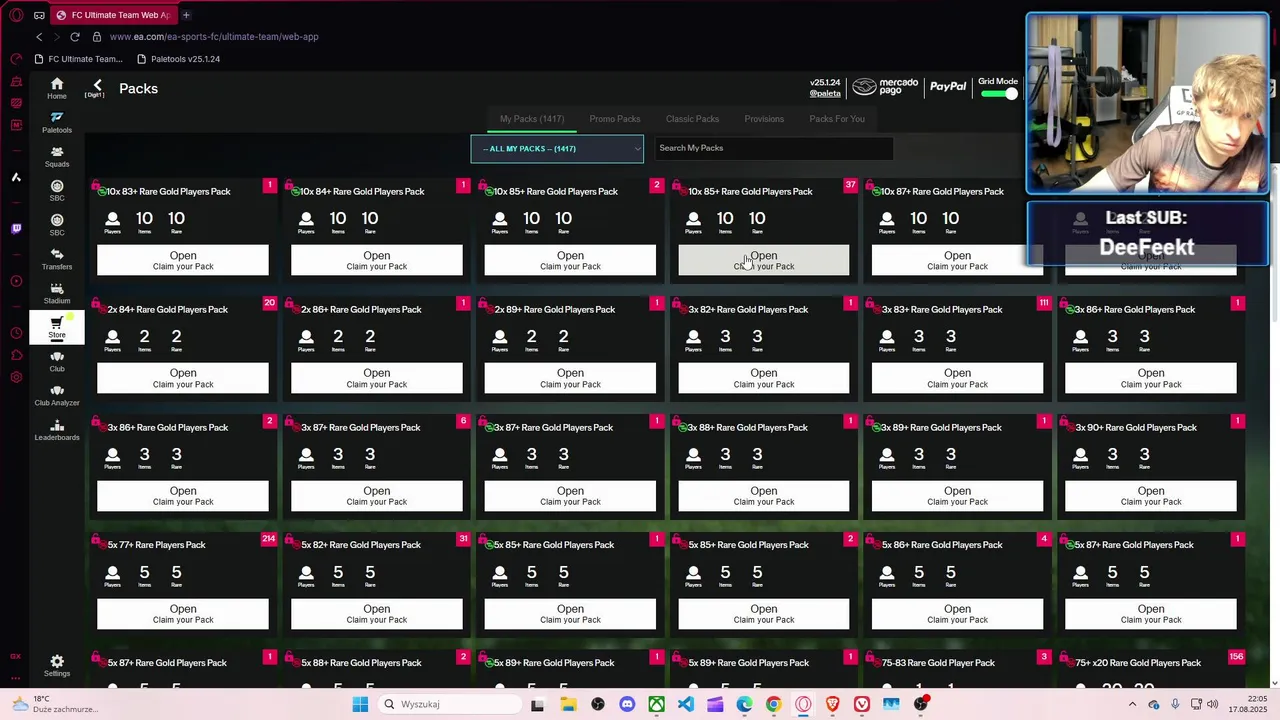Image resolution: width=1280 pixels, height=720 pixels.
Task: Click the 5x 86+ Rare Gold Players Pack title
Action: click(942, 545)
